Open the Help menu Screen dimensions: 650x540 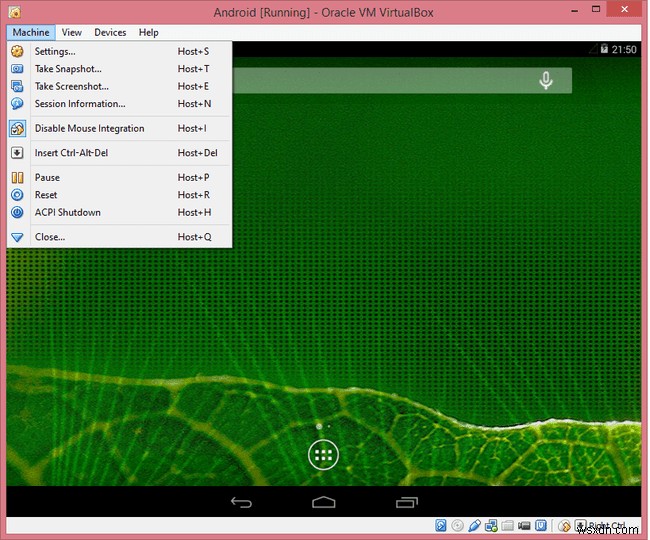(x=148, y=32)
